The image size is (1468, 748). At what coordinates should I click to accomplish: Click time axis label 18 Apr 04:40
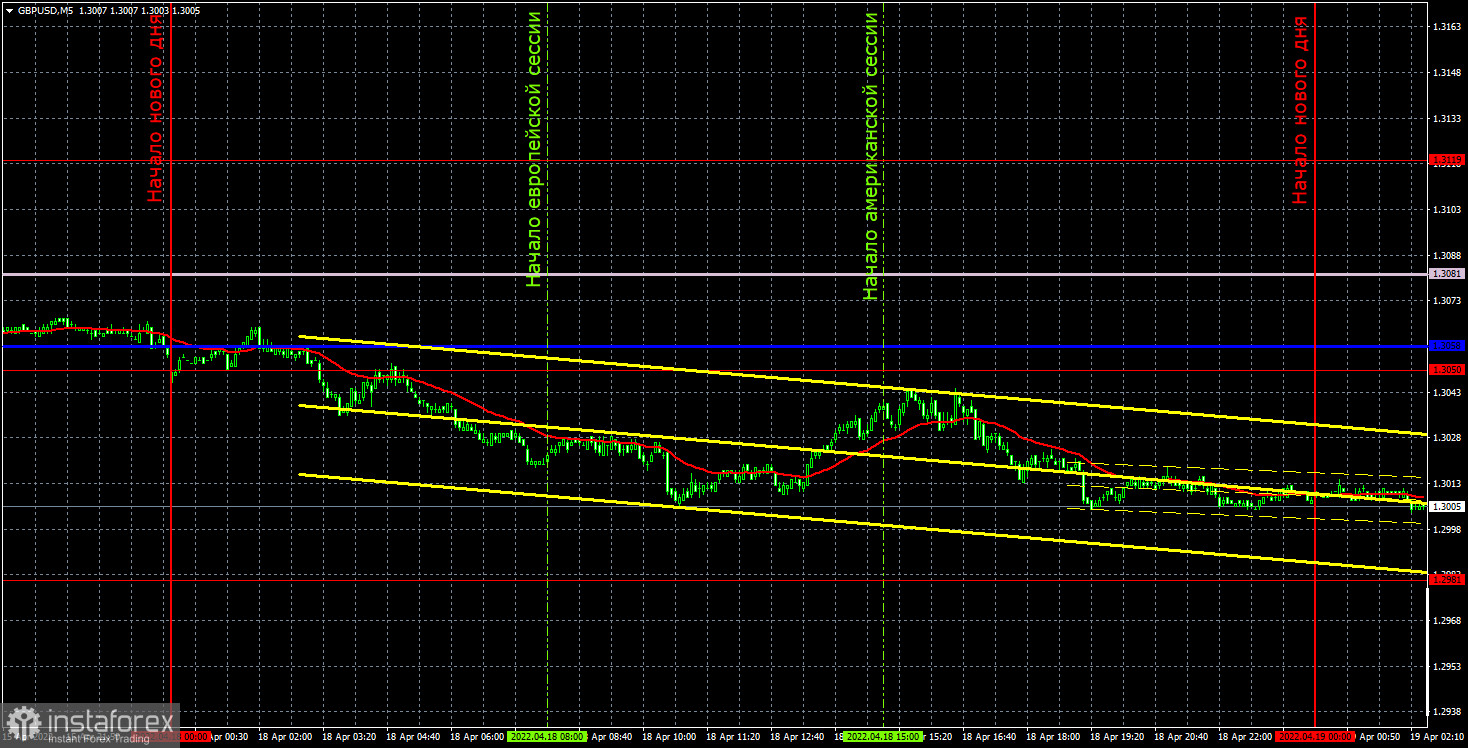click(411, 736)
